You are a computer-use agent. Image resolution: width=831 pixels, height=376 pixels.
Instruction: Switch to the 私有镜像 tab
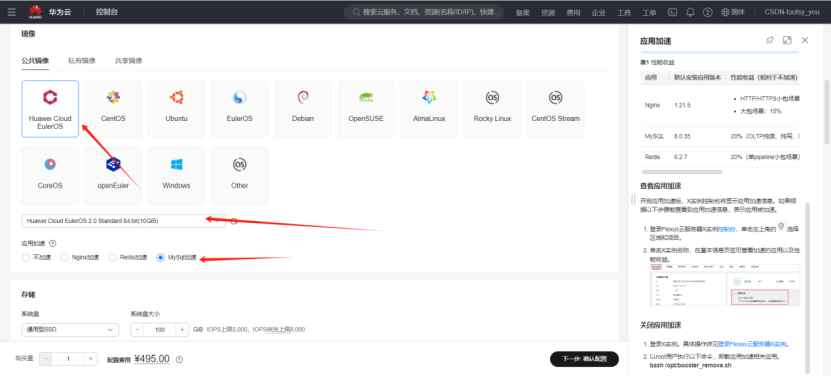[82, 60]
